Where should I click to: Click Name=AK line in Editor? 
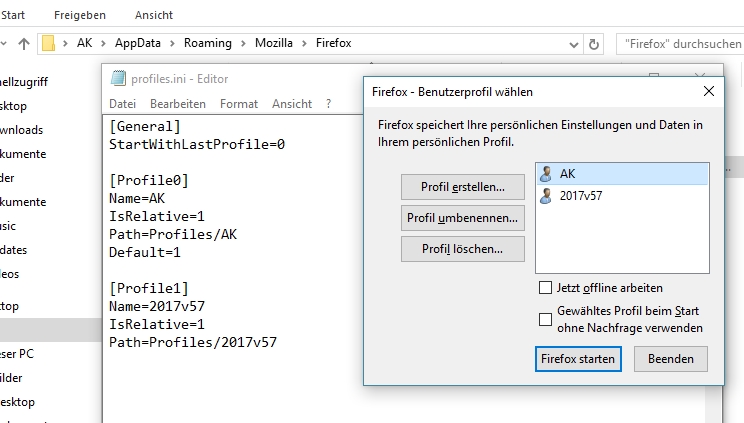(137, 198)
